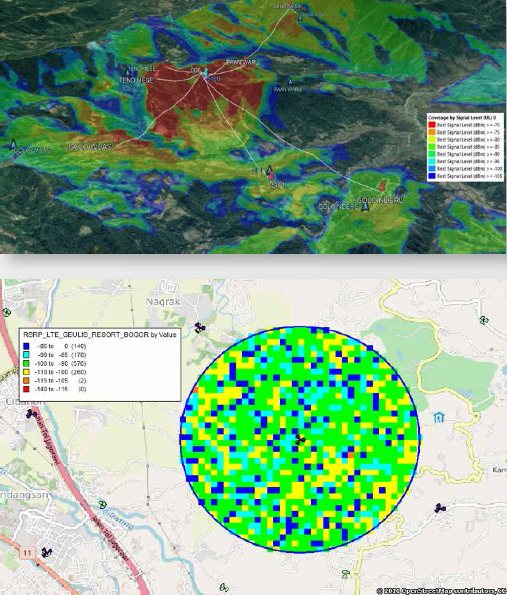Click the blue antenna marker at PAAN WARU

[290, 81]
